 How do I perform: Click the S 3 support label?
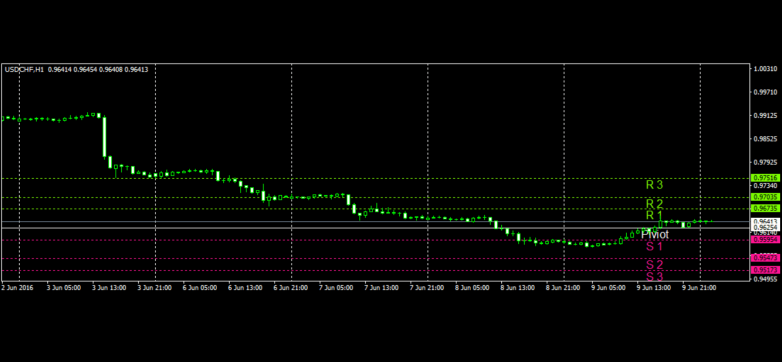tap(654, 276)
